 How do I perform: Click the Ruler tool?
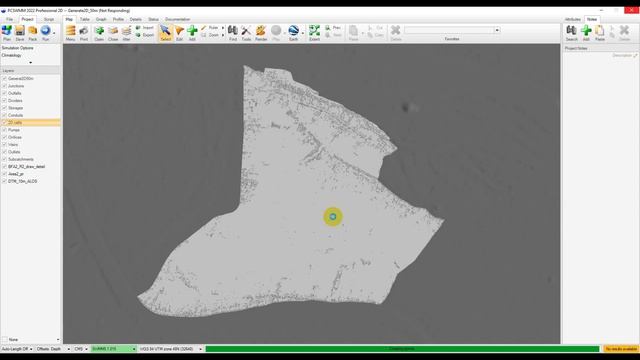click(x=209, y=28)
